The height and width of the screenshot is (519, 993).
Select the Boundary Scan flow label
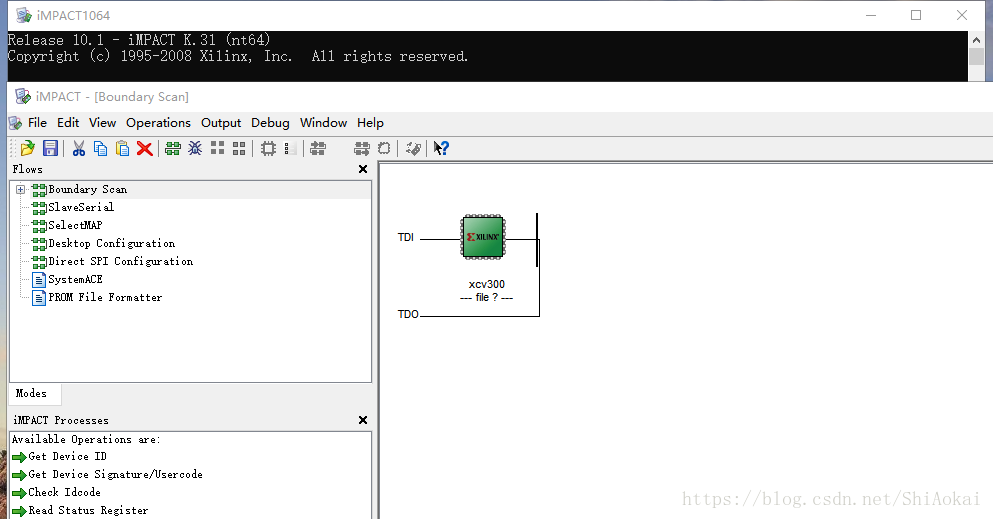click(x=87, y=189)
